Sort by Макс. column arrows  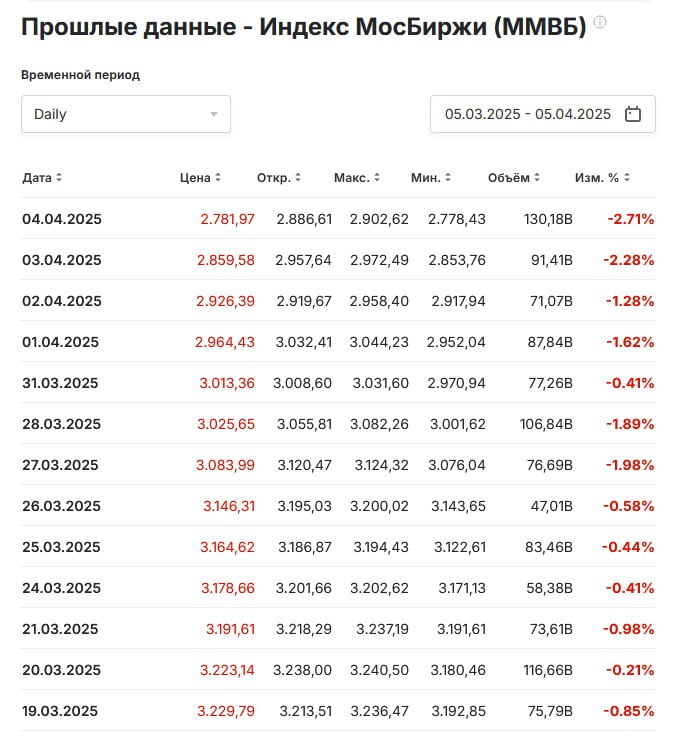377,178
